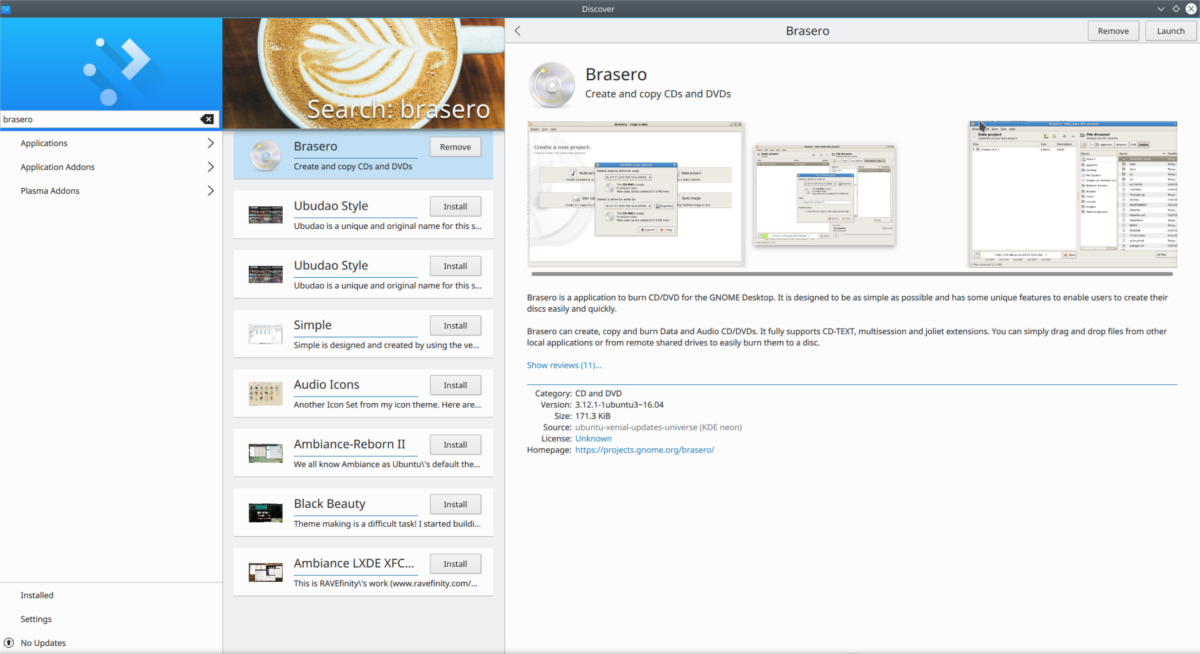This screenshot has width=1200, height=654.
Task: Open the File Browser screenshot thumbnail
Action: [1073, 194]
